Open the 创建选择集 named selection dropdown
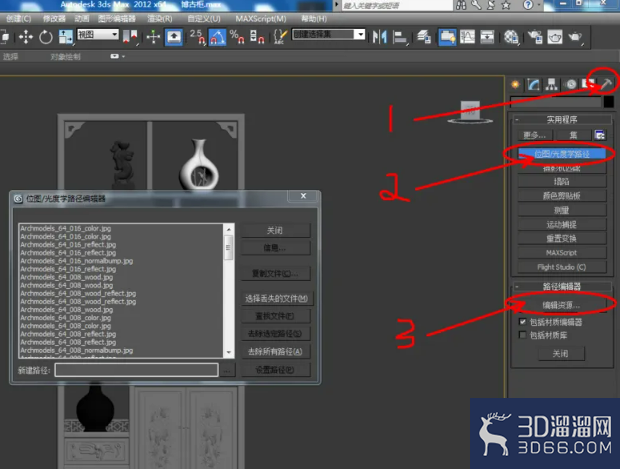The image size is (620, 469). pos(328,34)
